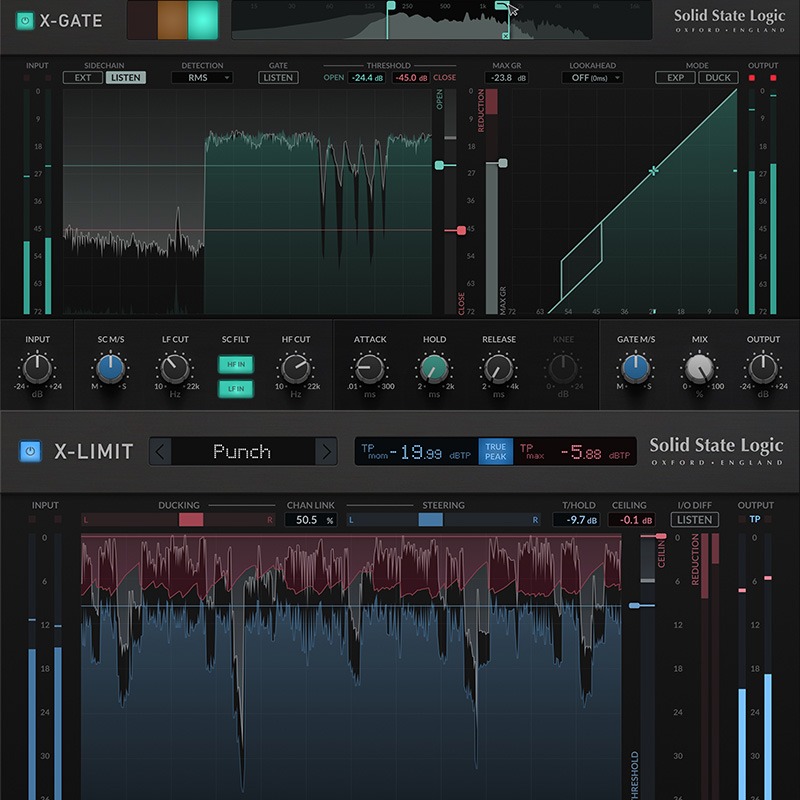
Task: Toggle the GATE LISTEN button
Action: point(278,78)
